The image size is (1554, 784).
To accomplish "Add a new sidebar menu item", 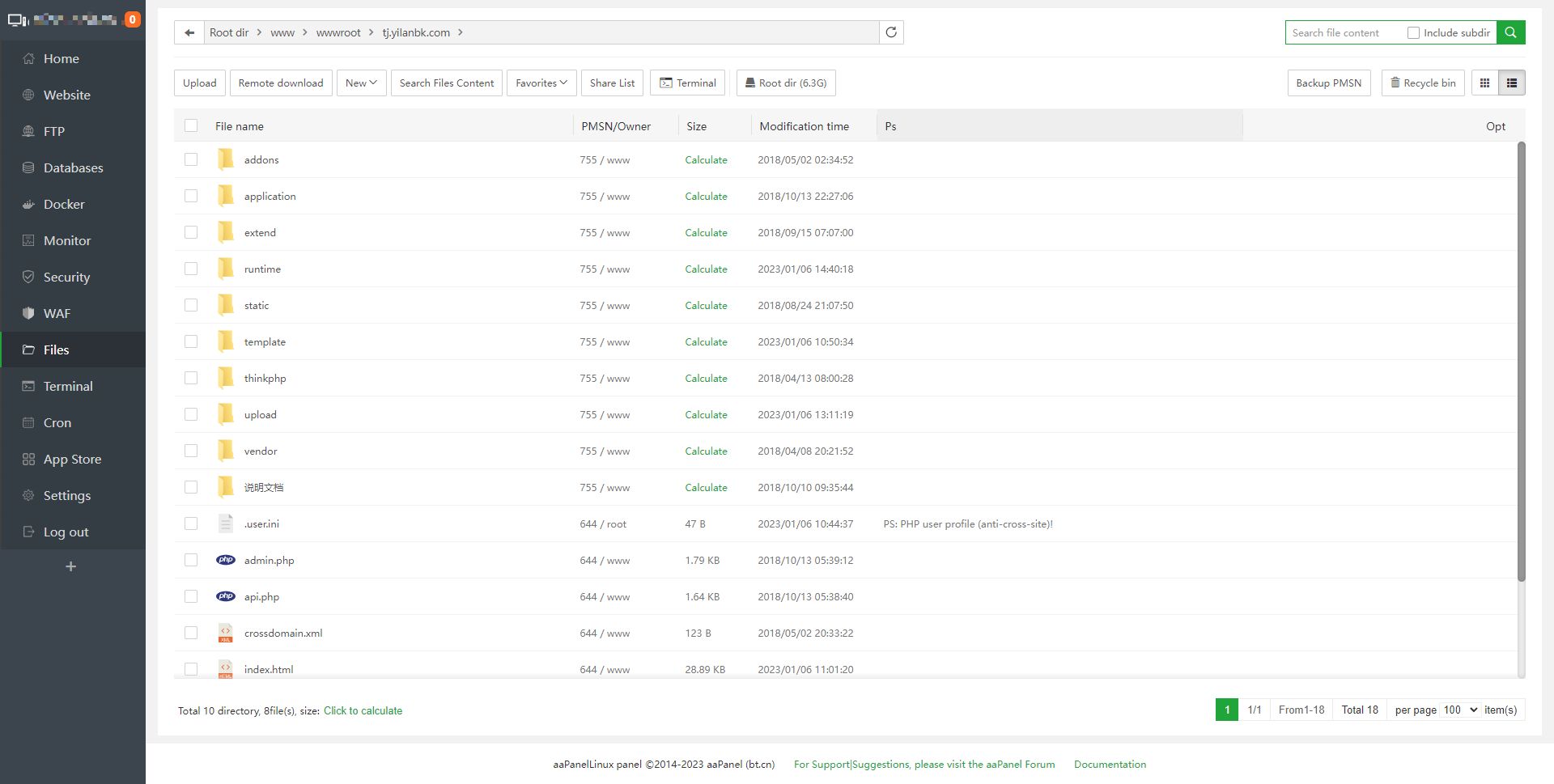I will pyautogui.click(x=70, y=566).
